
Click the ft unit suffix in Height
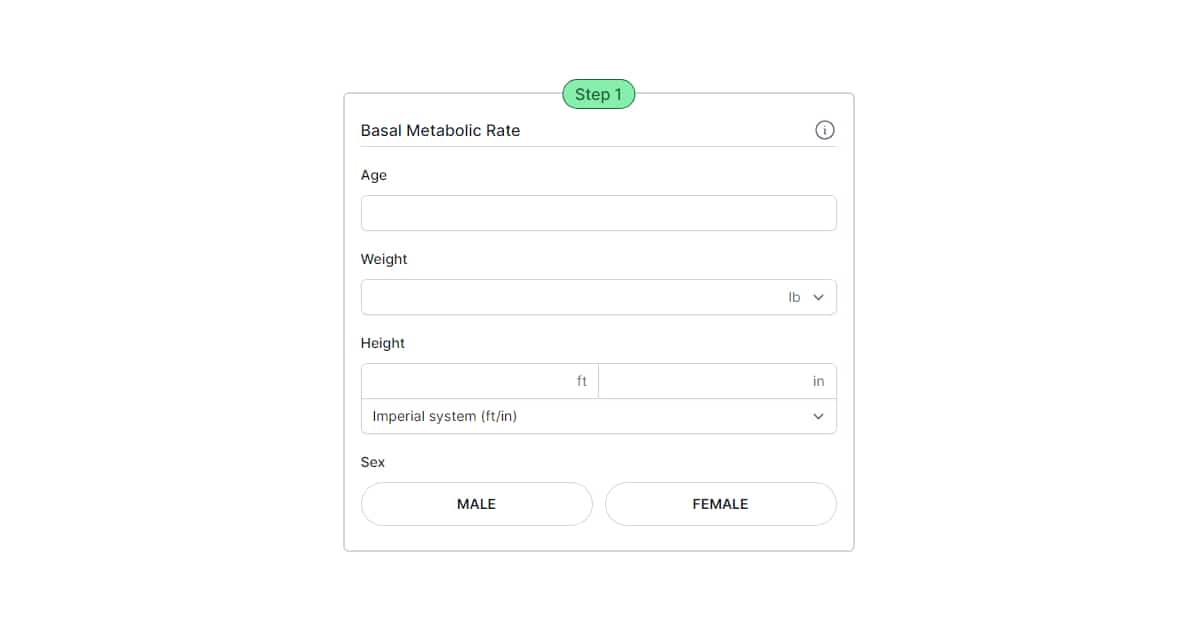tap(582, 381)
